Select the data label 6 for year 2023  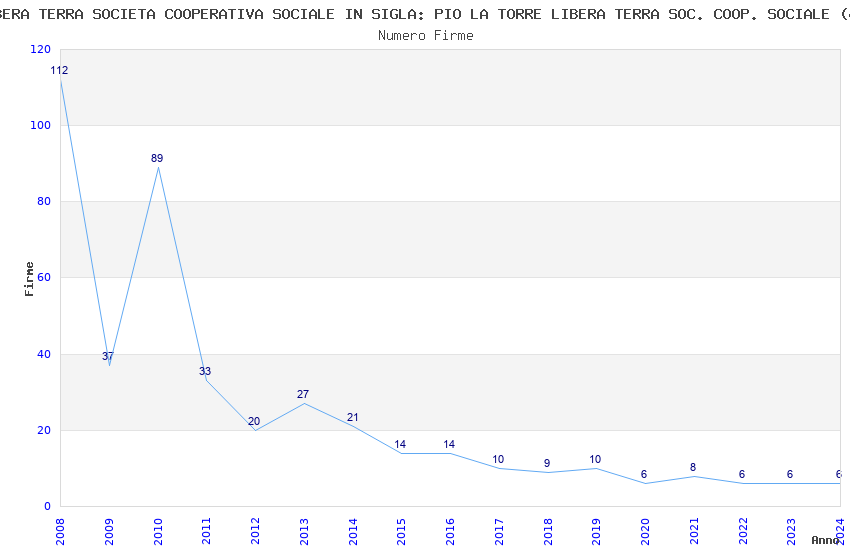(x=790, y=475)
